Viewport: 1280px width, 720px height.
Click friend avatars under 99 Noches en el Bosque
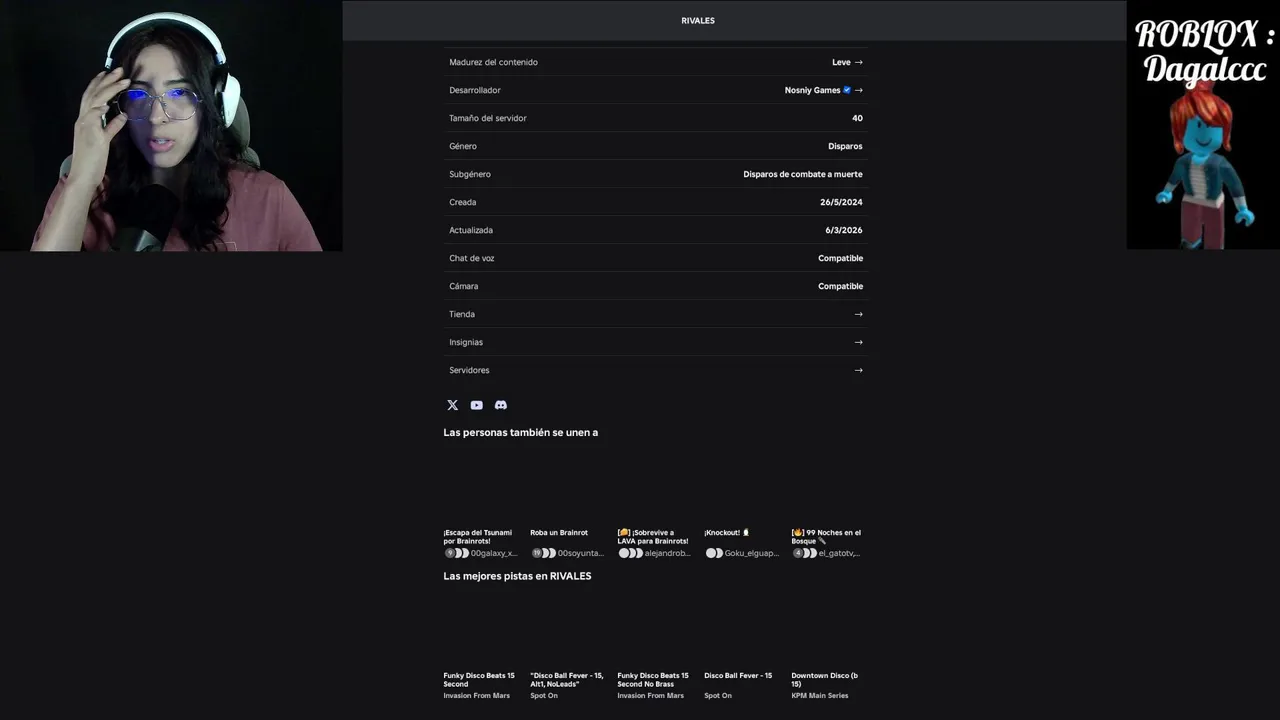(x=804, y=553)
